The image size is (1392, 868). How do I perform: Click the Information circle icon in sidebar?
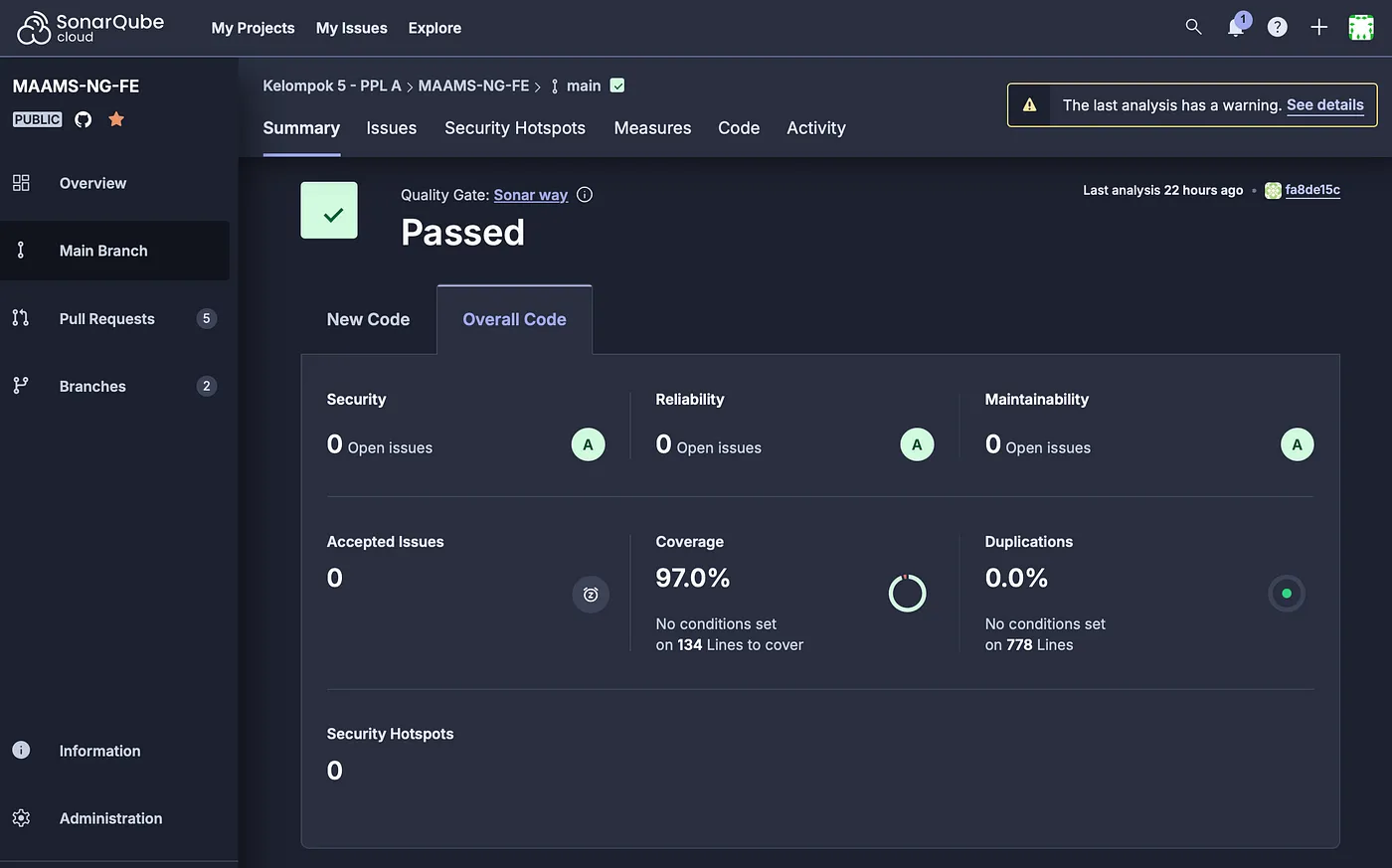(x=21, y=750)
